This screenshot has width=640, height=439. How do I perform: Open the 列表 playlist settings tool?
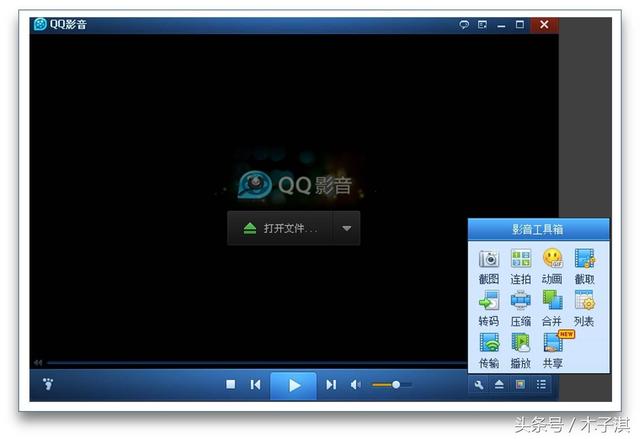[584, 309]
